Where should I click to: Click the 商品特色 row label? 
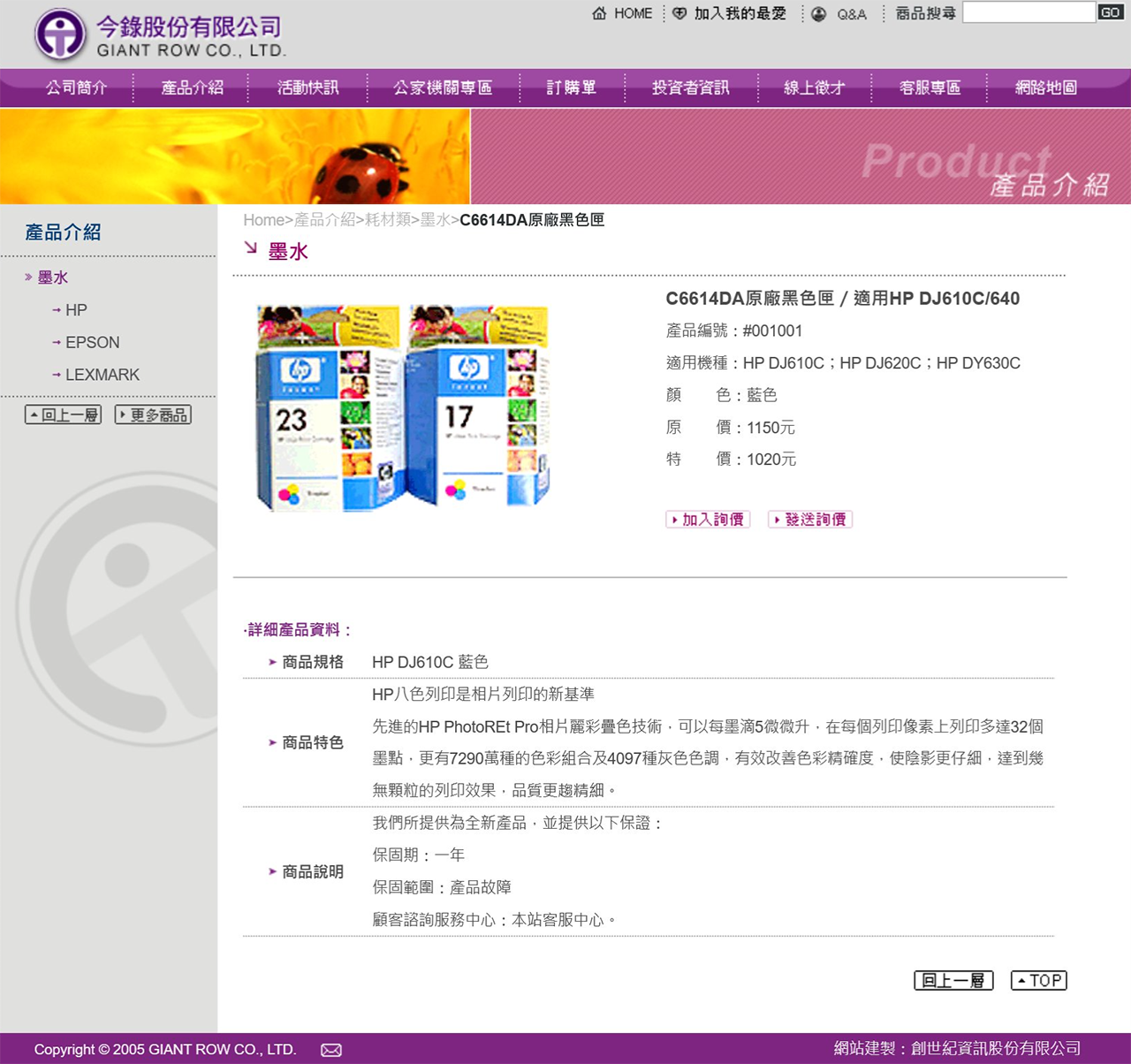click(313, 743)
